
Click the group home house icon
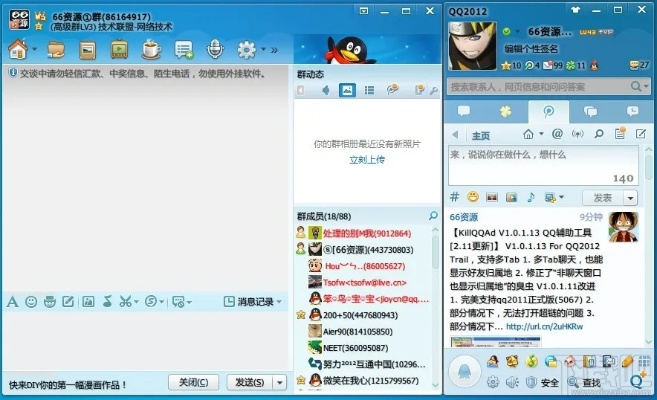tap(18, 49)
